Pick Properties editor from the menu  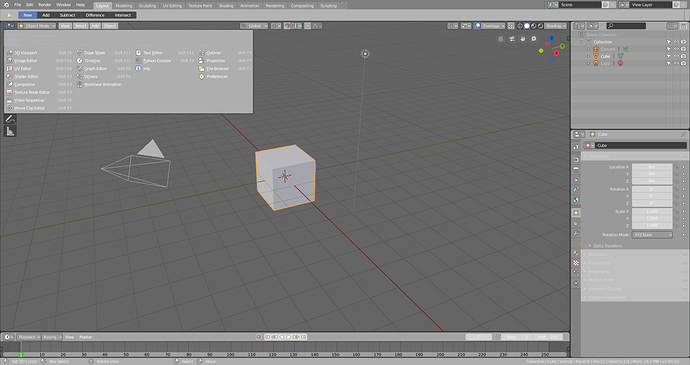tap(225, 61)
